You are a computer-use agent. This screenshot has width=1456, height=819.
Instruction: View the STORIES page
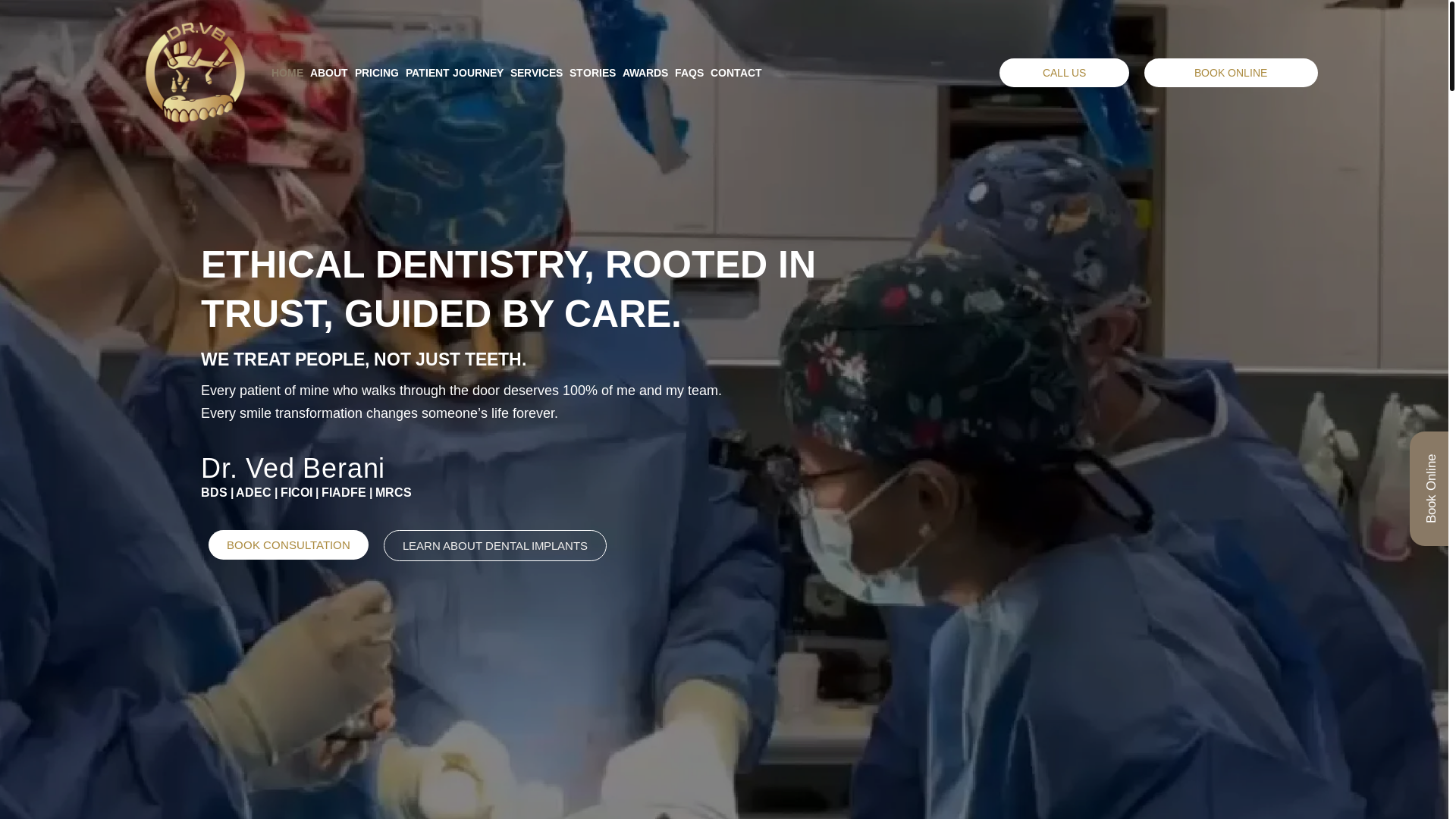click(x=592, y=73)
